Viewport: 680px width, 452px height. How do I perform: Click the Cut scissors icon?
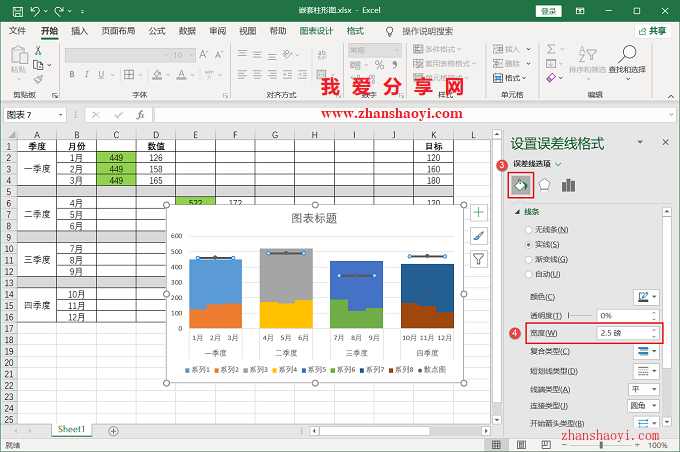(38, 51)
